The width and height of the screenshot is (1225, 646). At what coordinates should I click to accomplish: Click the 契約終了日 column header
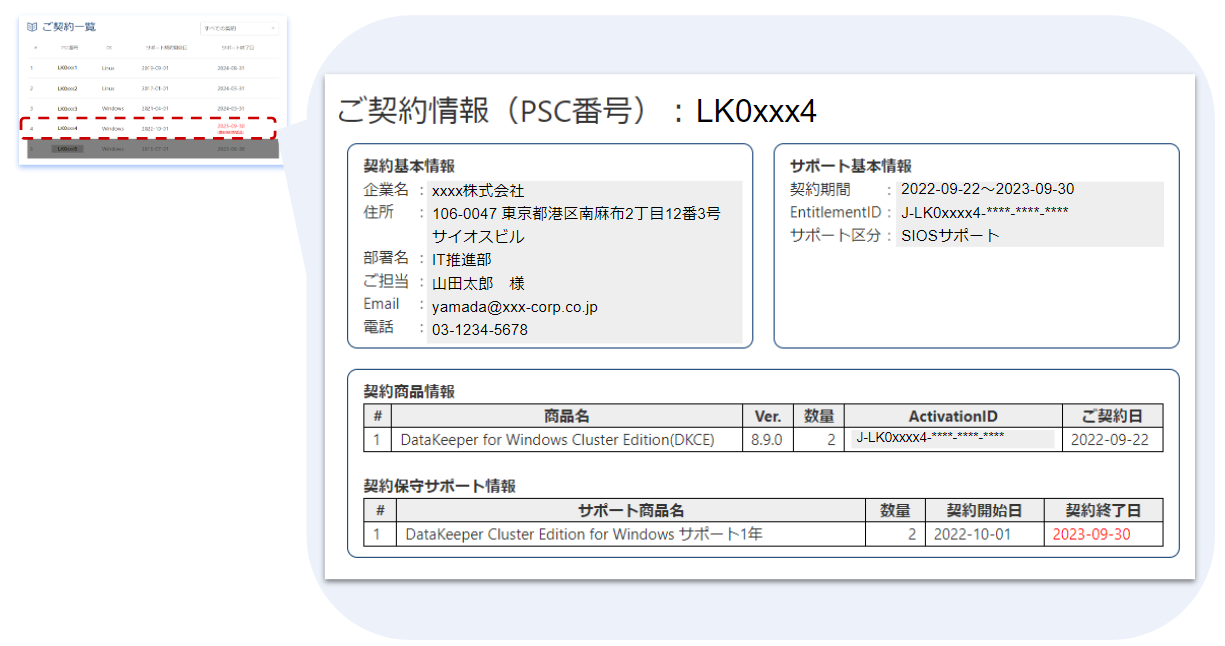click(1104, 510)
